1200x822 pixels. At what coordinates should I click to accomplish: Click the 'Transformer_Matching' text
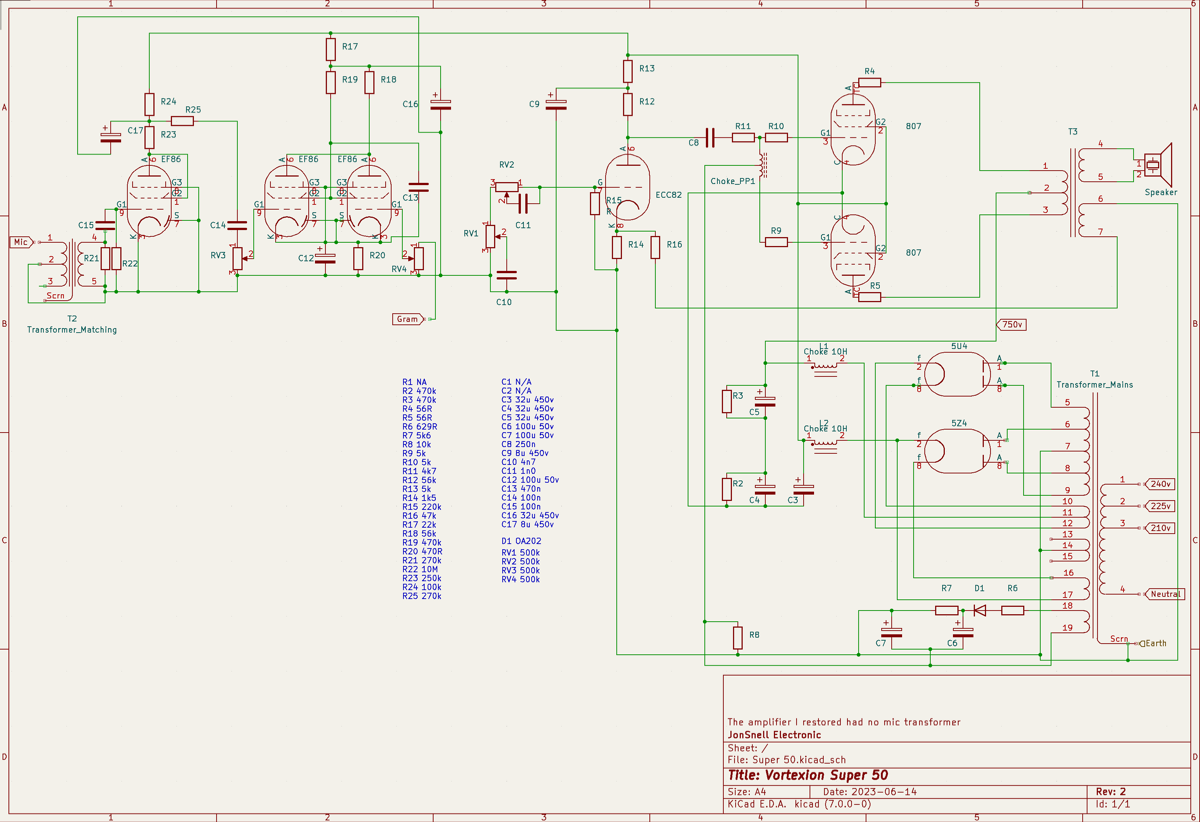tap(72, 330)
